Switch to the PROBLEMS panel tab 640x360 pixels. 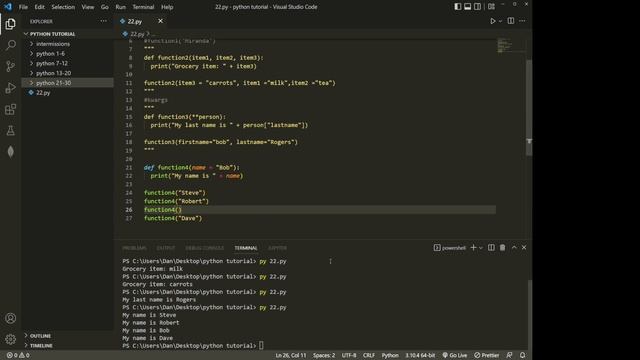coord(134,248)
